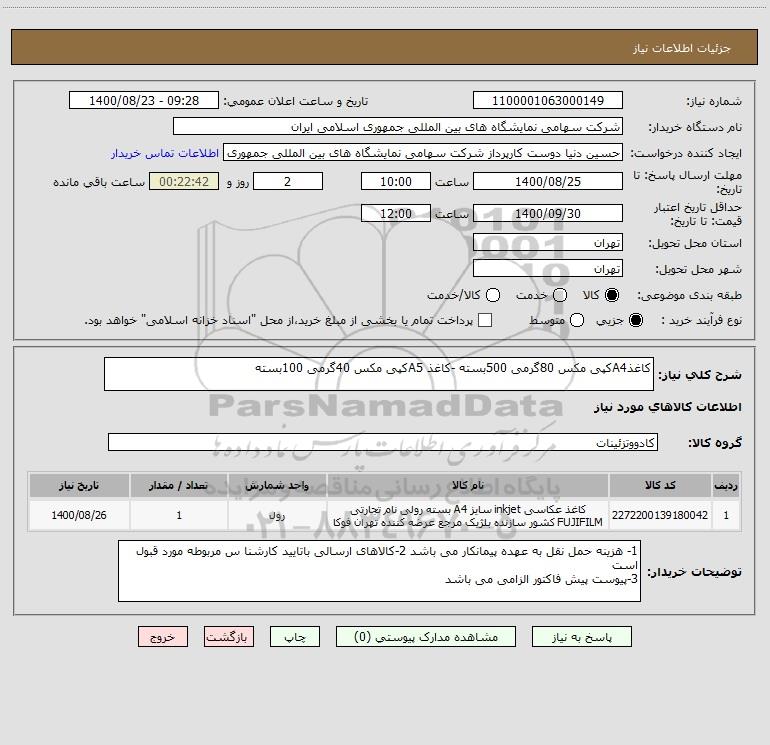
Task: Click the اطلاعات کالاهای مورد نیاز heading
Action: [668, 407]
